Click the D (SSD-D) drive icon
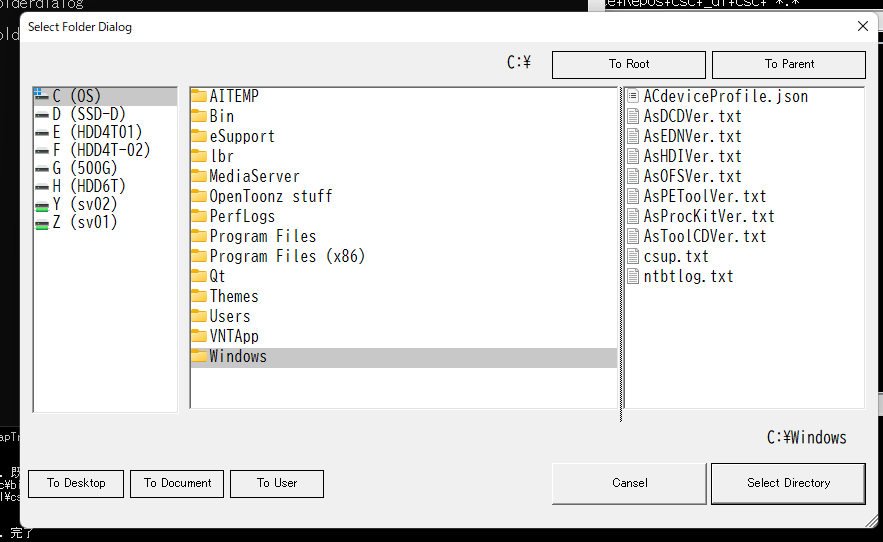 (42, 114)
